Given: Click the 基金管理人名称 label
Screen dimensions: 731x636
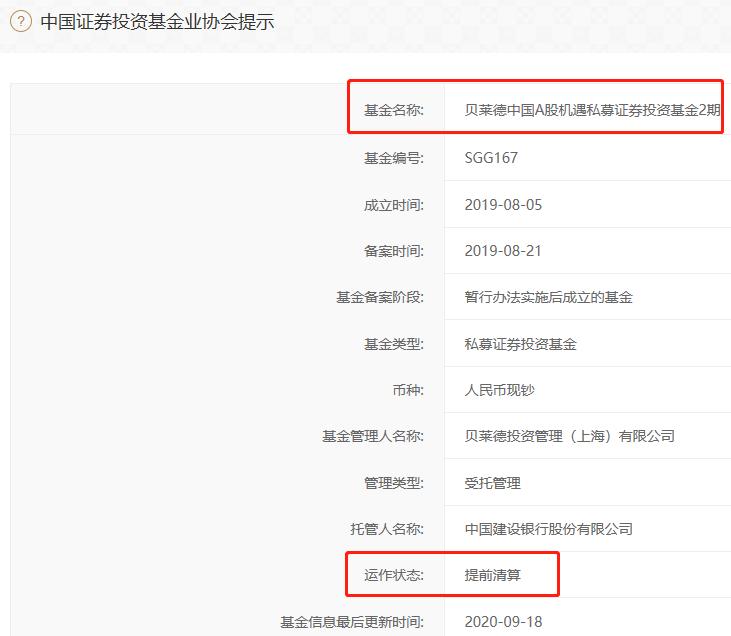Looking at the screenshot, I should coord(373,436).
